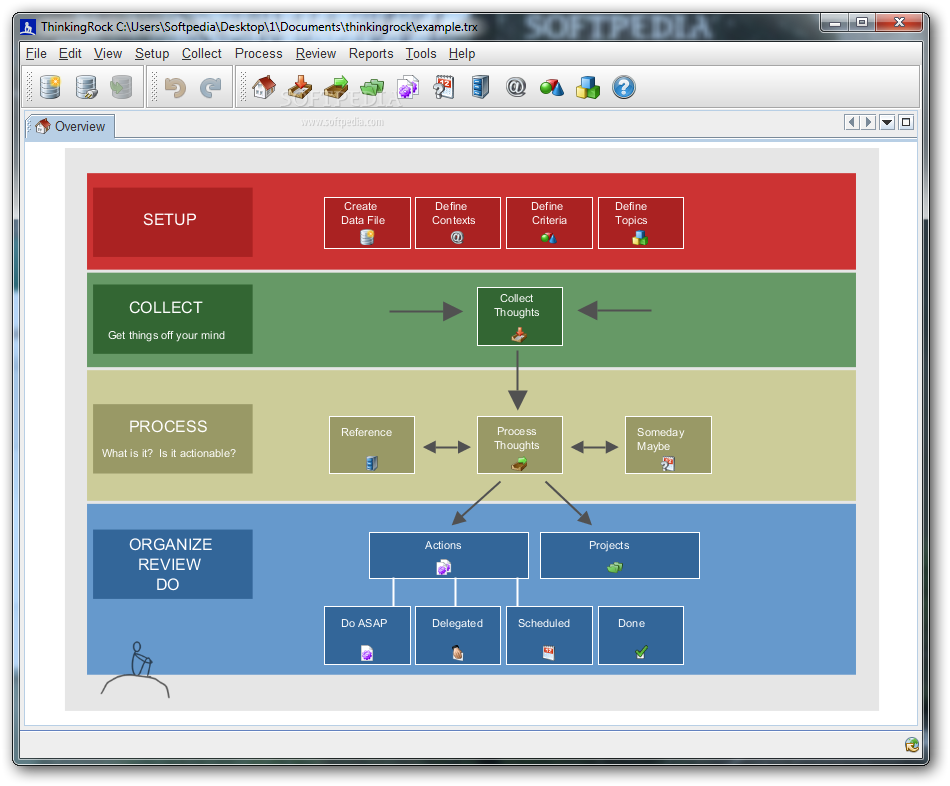Click the Reference cabinet toolbar icon
This screenshot has width=950, height=786.
480,87
